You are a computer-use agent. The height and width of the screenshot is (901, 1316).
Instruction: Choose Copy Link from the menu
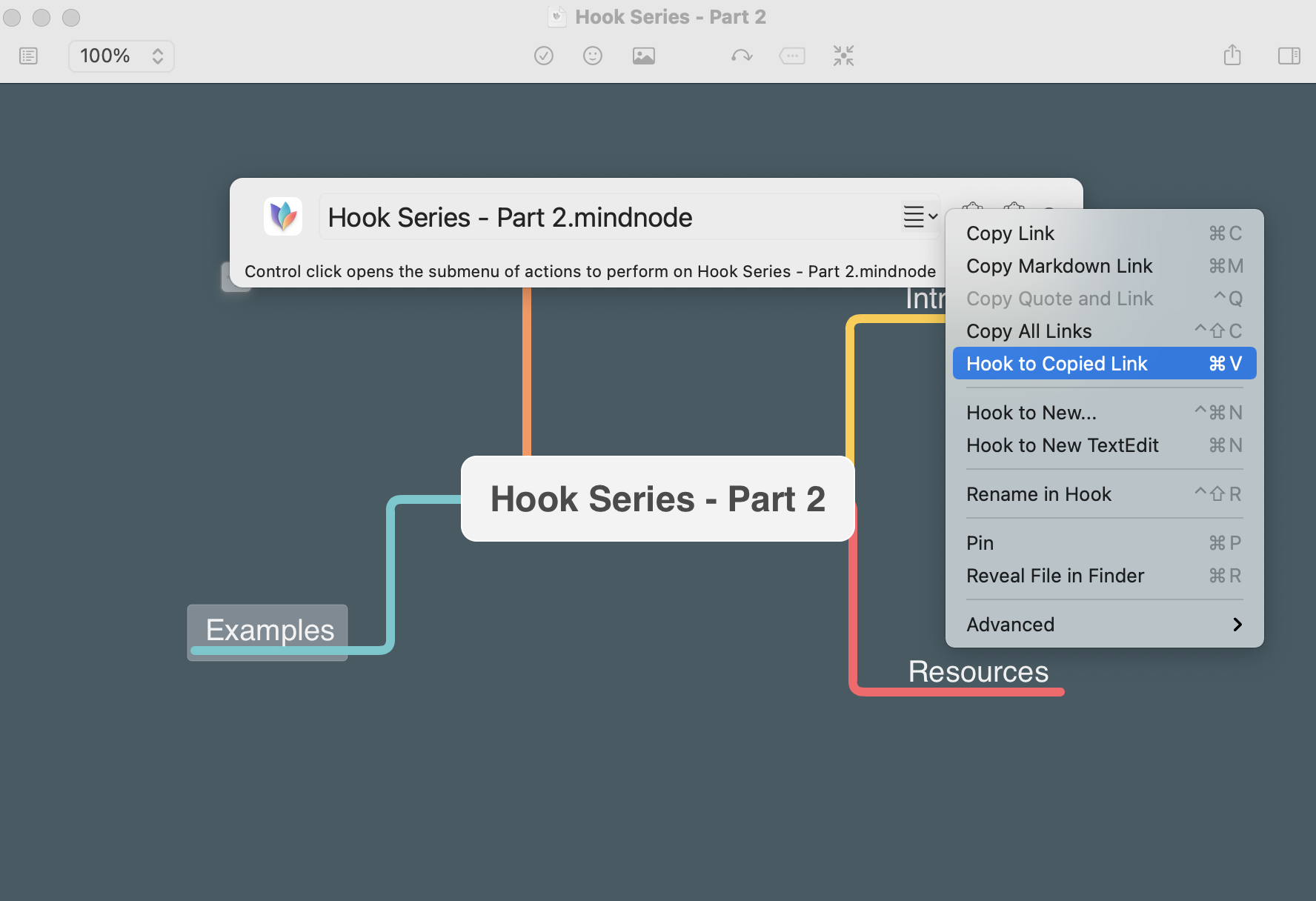1104,233
